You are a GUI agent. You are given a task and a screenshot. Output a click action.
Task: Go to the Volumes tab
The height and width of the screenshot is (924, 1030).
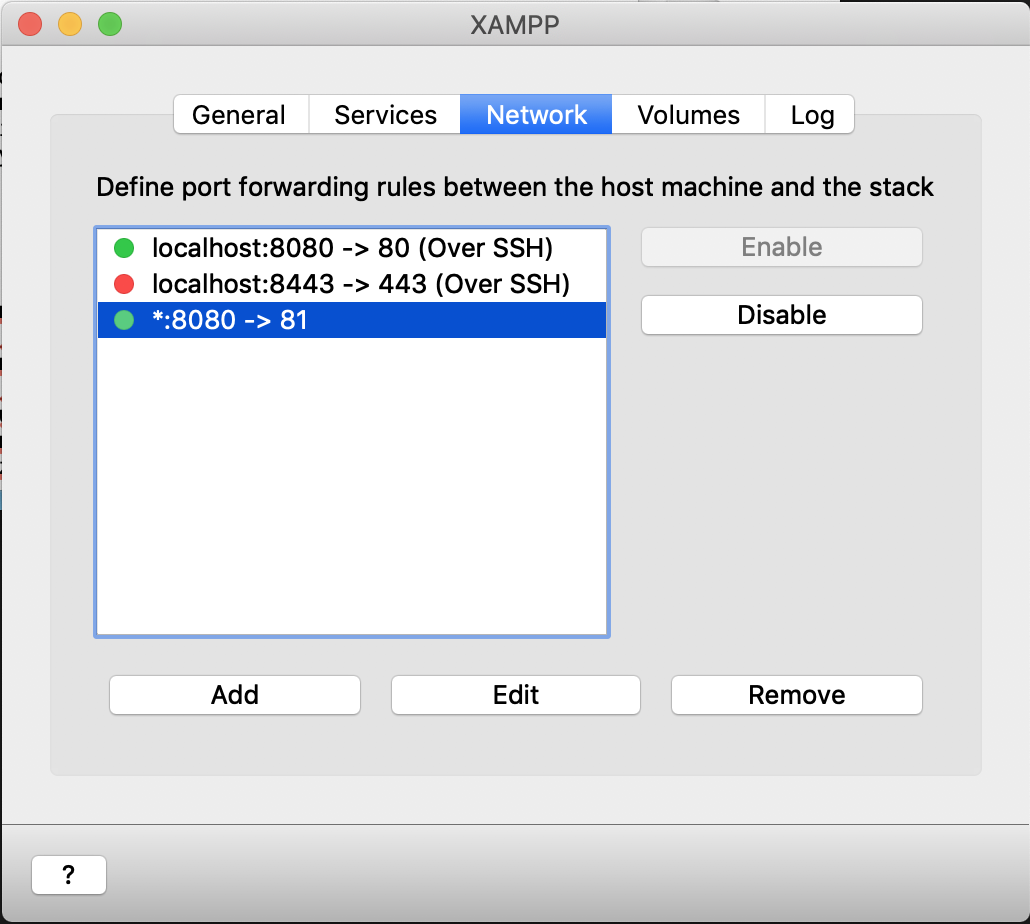[x=688, y=115]
